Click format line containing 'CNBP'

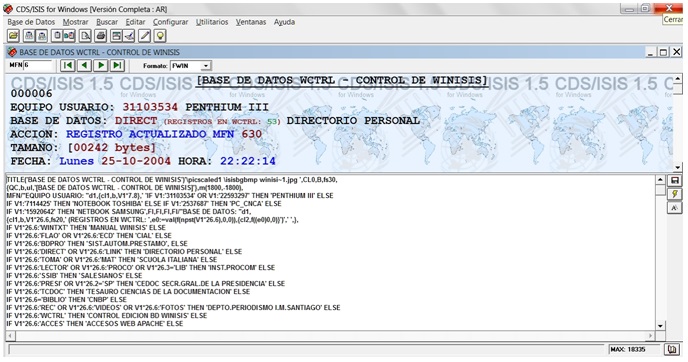66,300
